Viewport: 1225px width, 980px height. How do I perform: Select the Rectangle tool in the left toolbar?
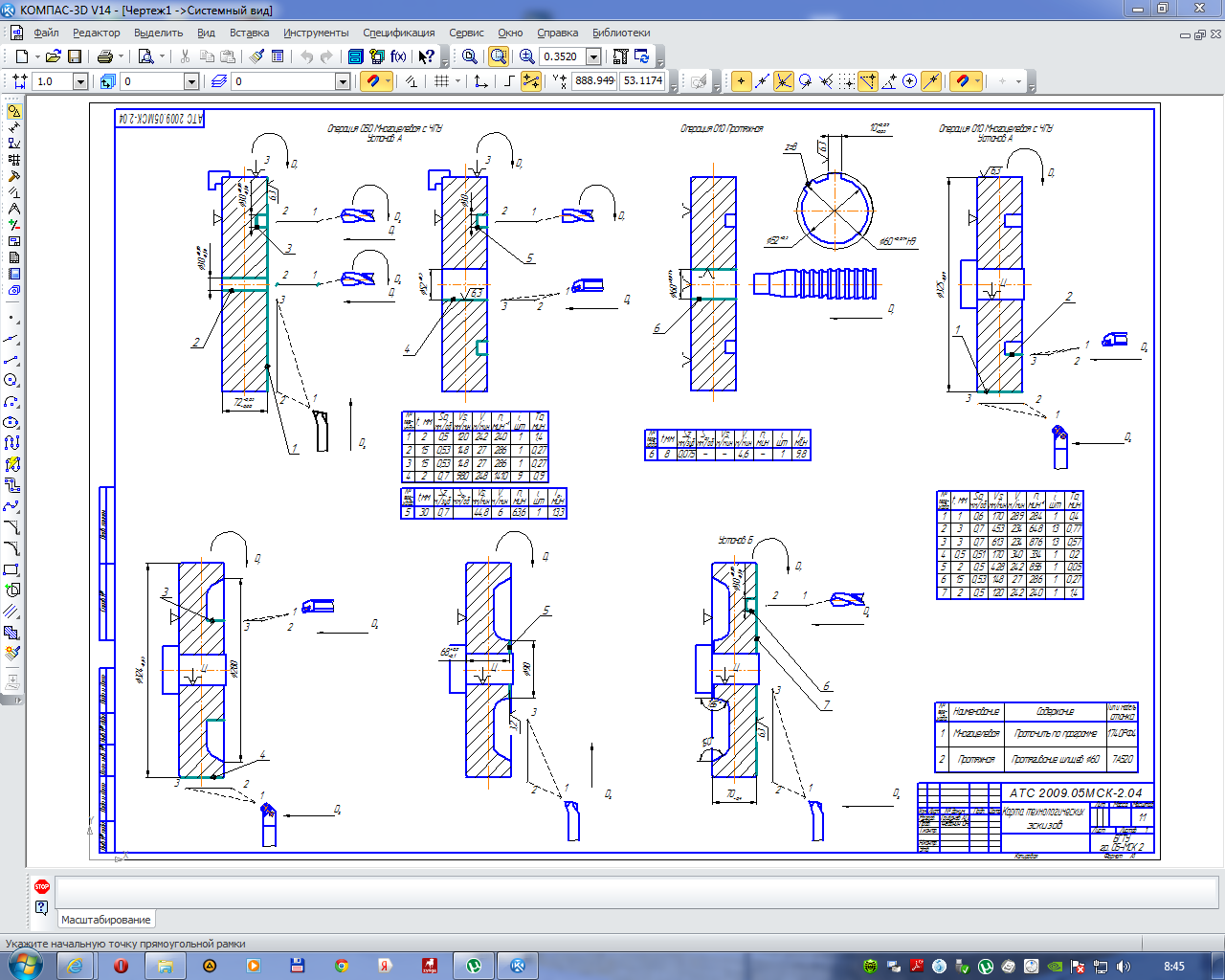coord(11,569)
